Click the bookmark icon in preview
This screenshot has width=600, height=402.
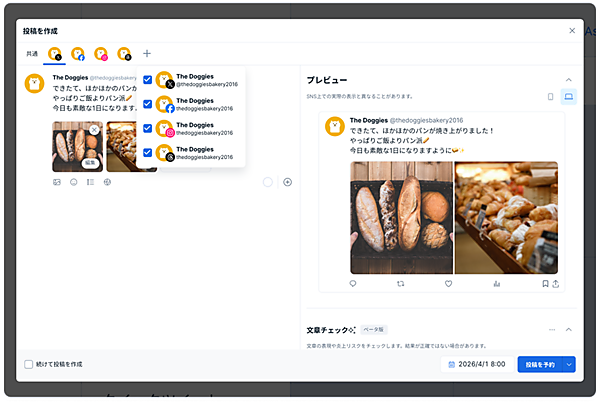tap(545, 284)
